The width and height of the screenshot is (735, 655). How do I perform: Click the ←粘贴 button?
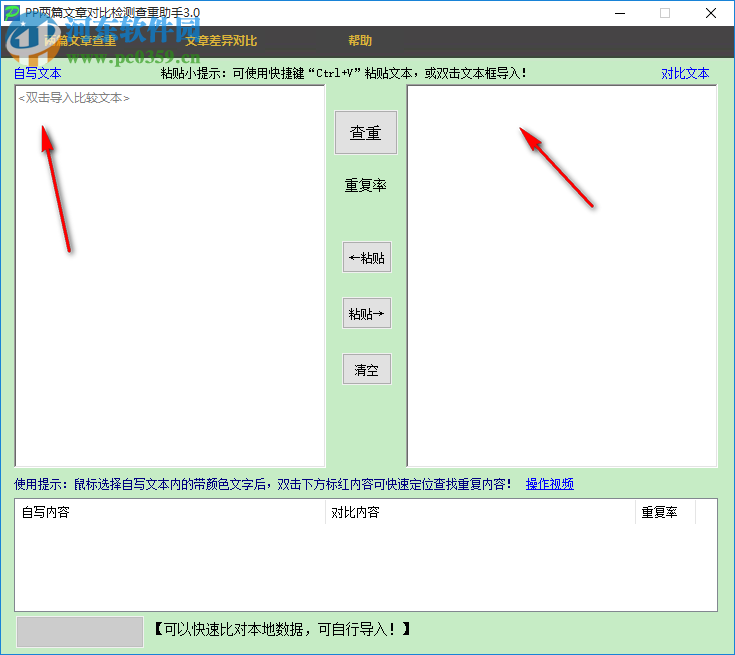[367, 257]
